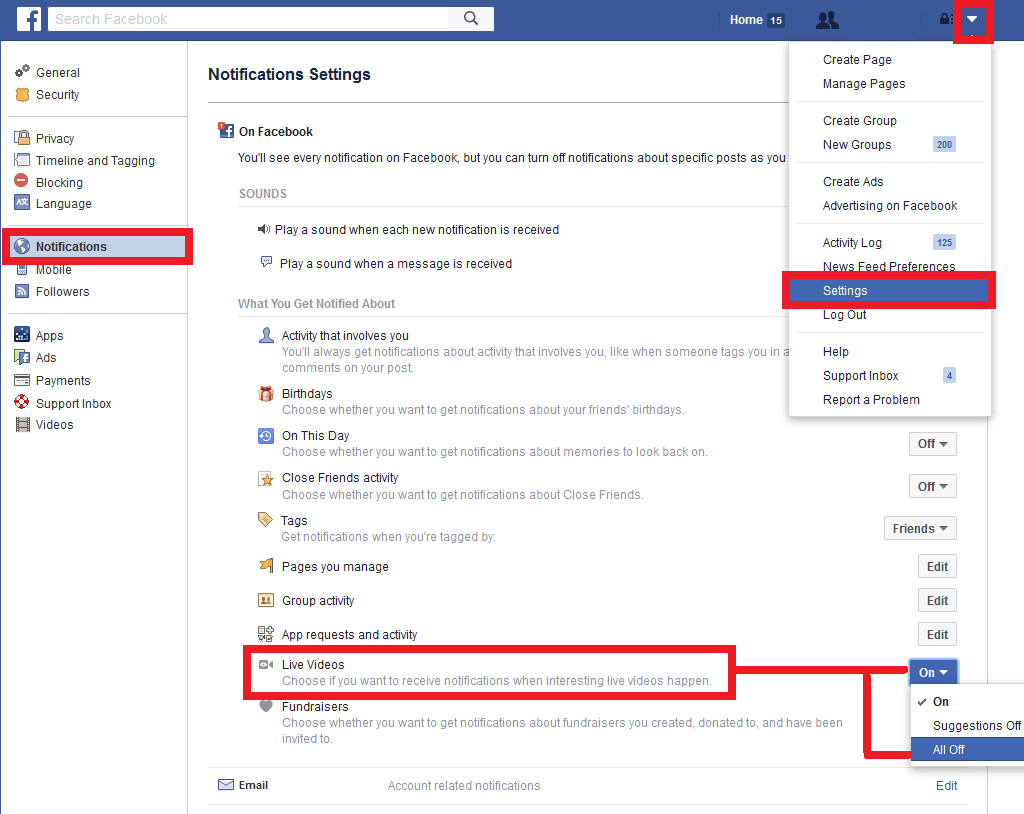Screen dimensions: 1024x814
Task: Click the speaker icon for notification sound
Action: pyautogui.click(x=264, y=229)
